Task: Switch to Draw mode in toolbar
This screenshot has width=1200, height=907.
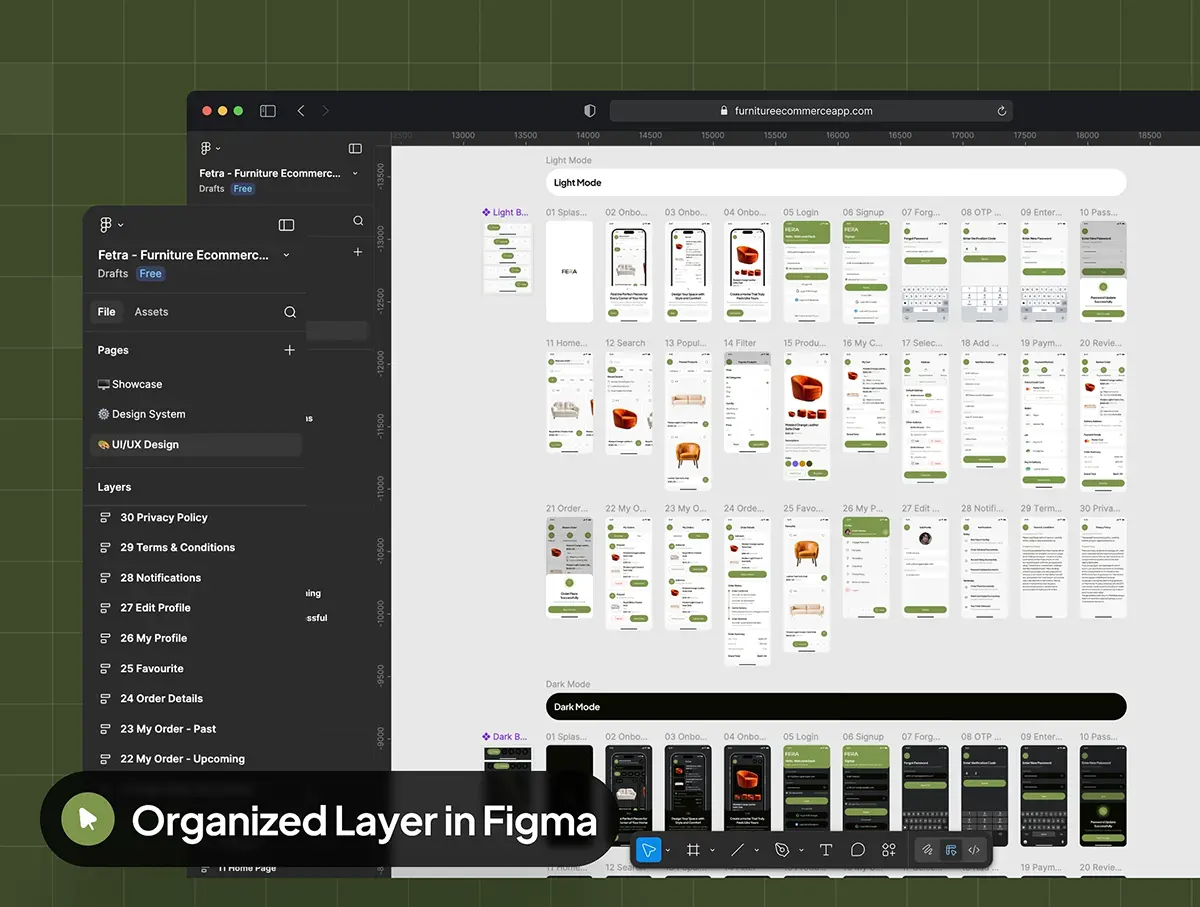Action: (x=928, y=850)
